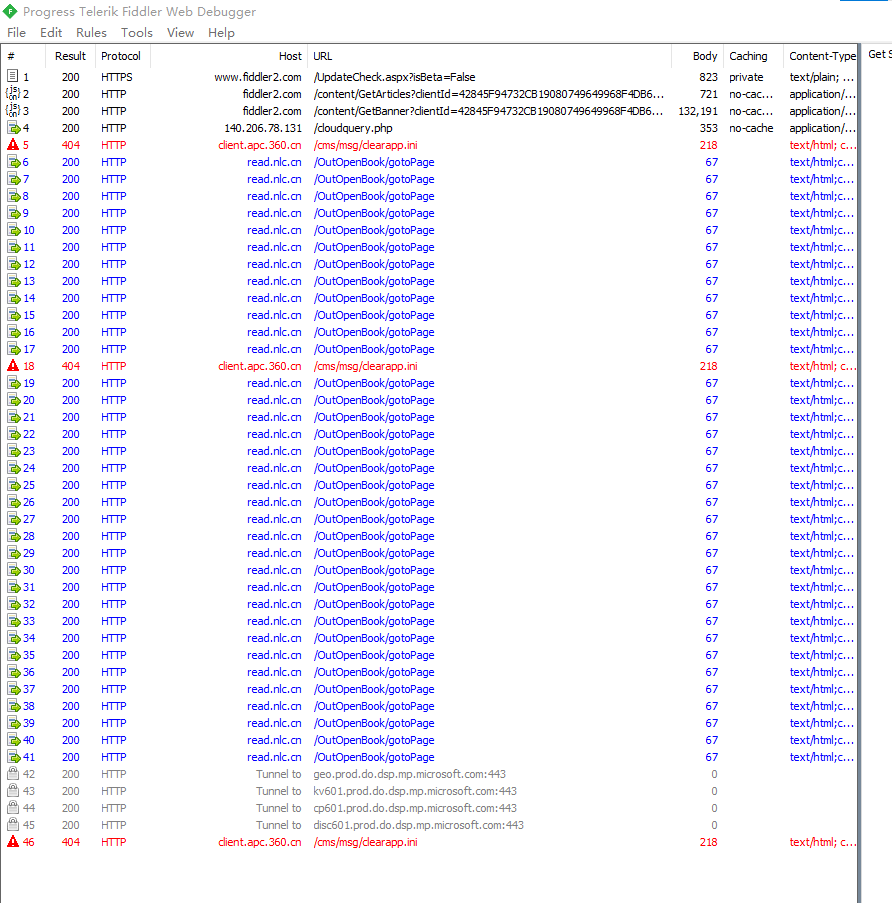Click the green arrow icon of session 21

[x=13, y=416]
